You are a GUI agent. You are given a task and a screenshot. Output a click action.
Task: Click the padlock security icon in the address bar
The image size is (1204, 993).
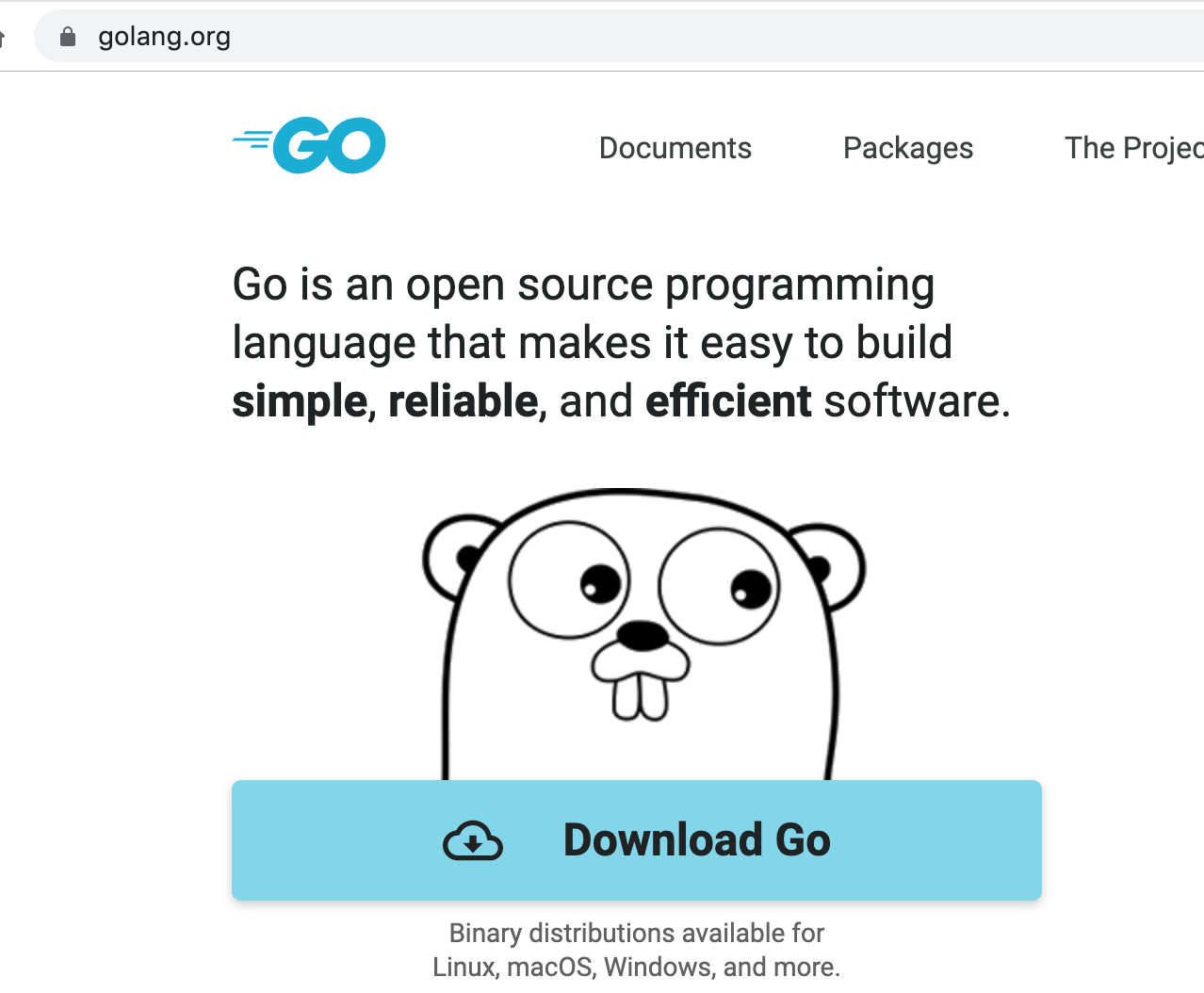67,36
